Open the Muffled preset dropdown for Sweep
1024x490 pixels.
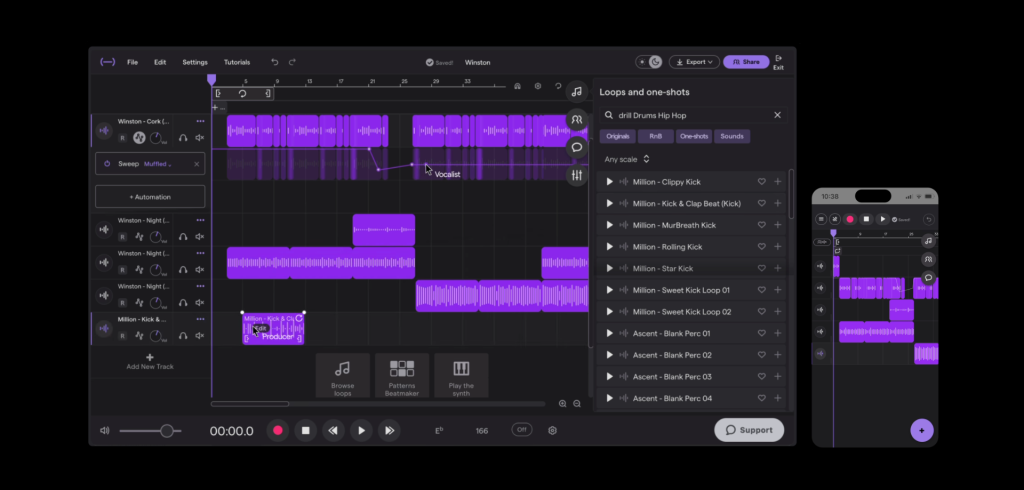[x=158, y=164]
